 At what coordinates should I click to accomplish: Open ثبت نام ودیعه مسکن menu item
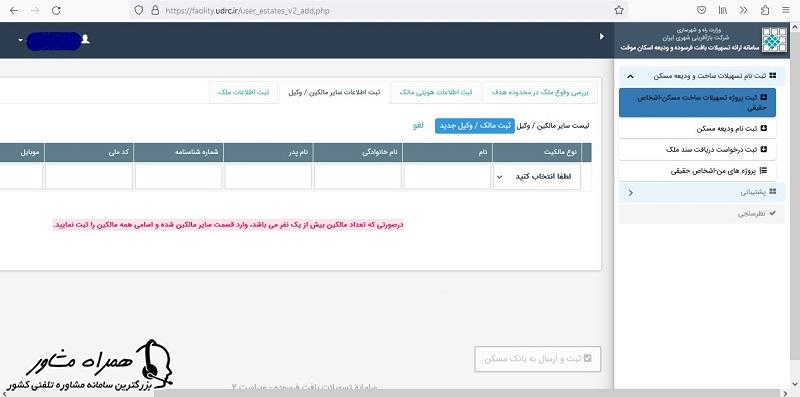[x=697, y=128]
